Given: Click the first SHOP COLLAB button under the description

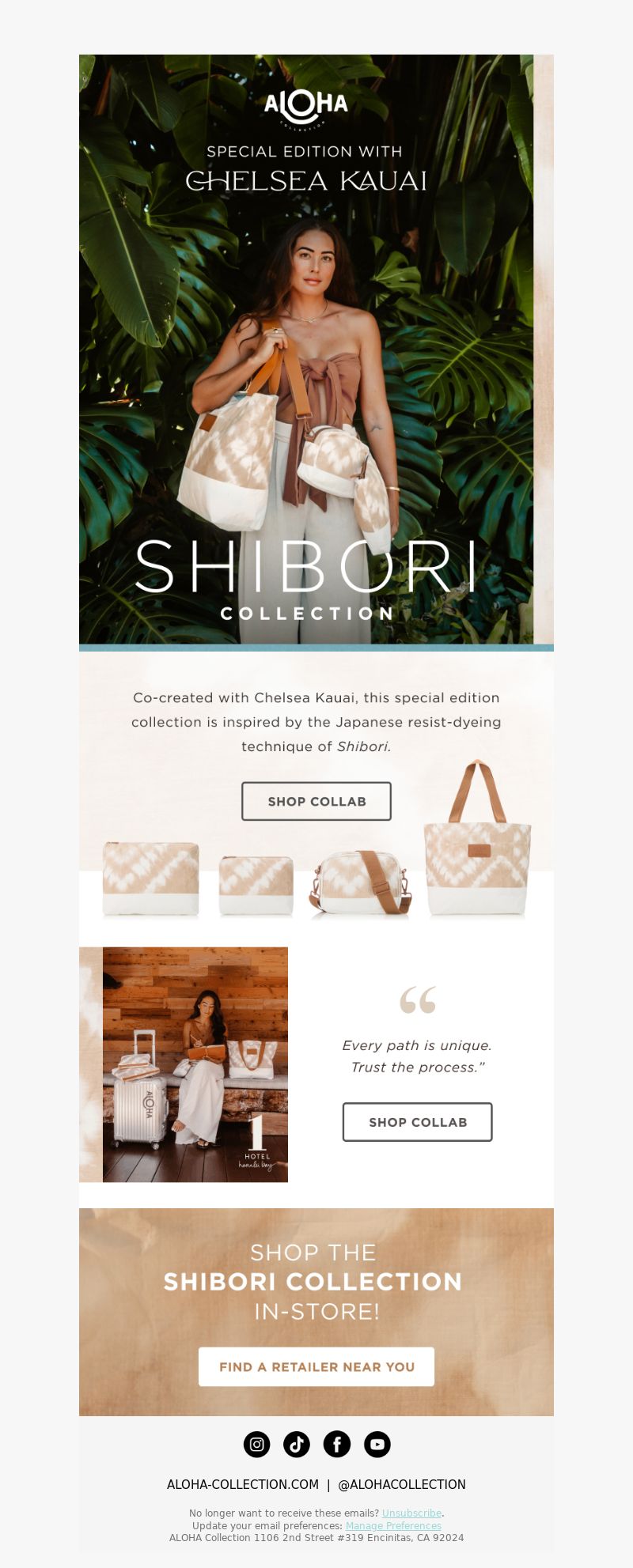Looking at the screenshot, I should [316, 801].
